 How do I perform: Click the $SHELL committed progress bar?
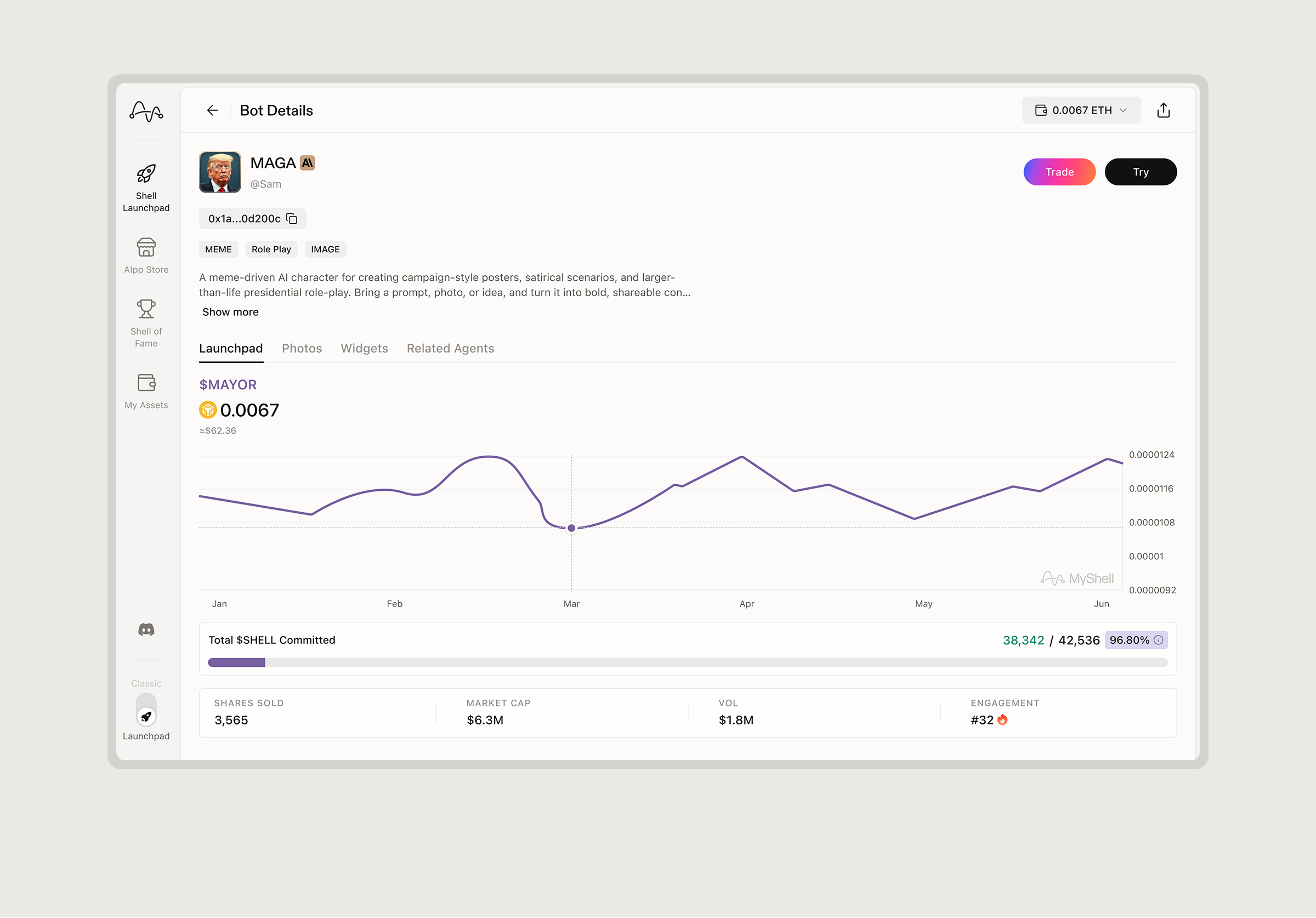[x=688, y=663]
